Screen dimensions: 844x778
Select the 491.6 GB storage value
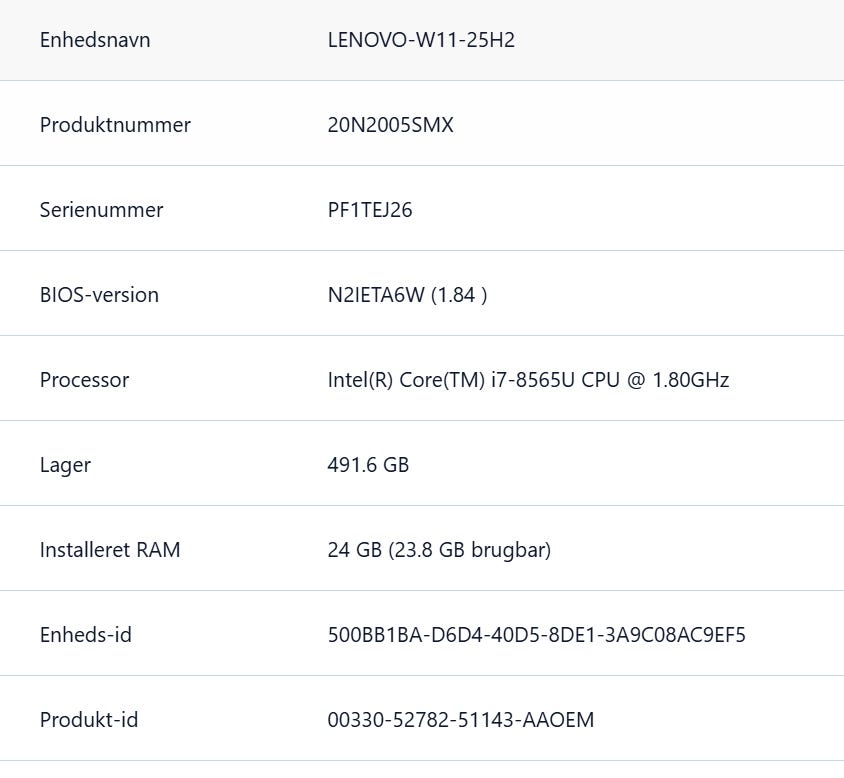pyautogui.click(x=368, y=465)
